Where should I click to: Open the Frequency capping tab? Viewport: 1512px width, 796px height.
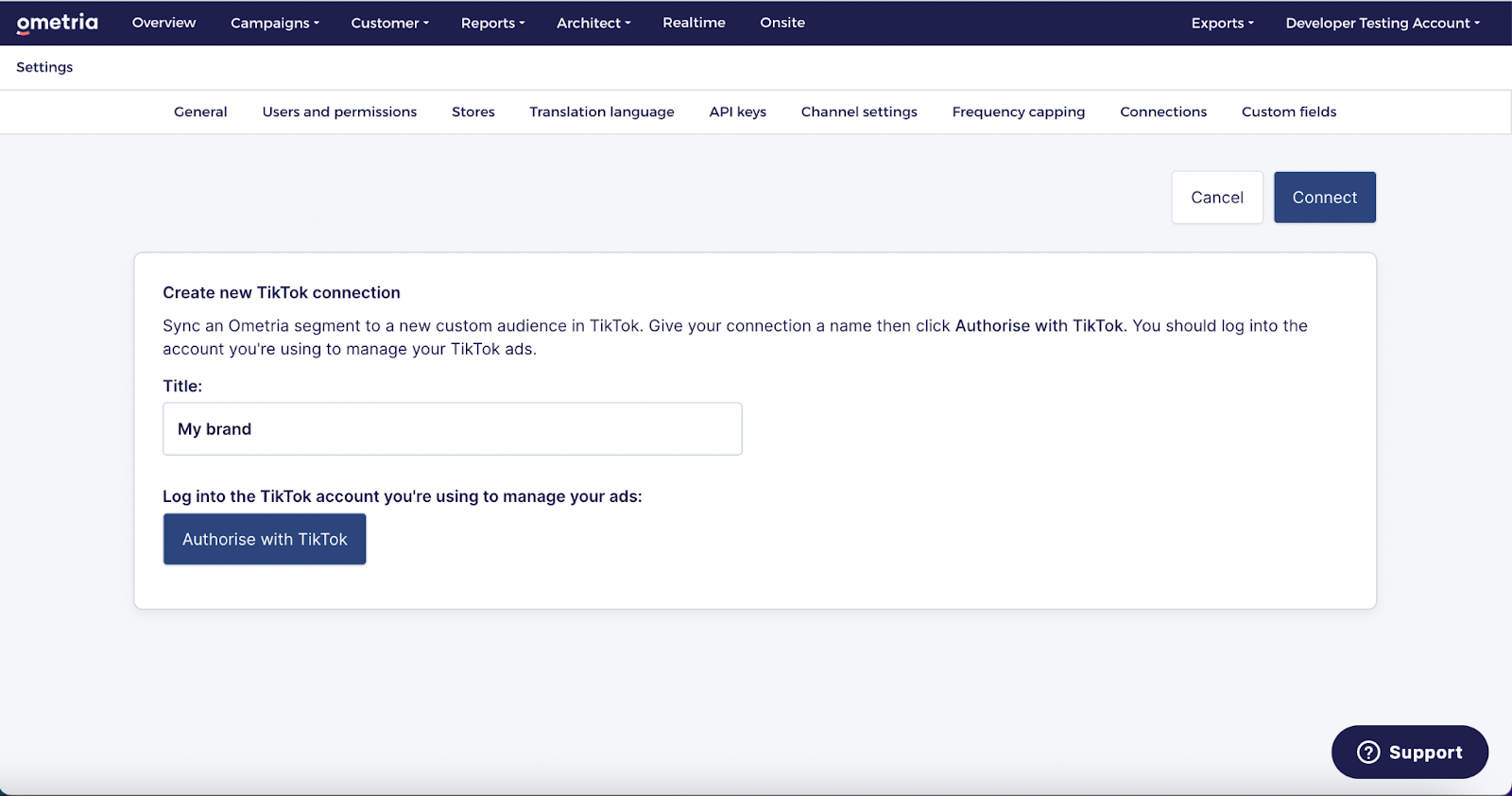point(1019,112)
